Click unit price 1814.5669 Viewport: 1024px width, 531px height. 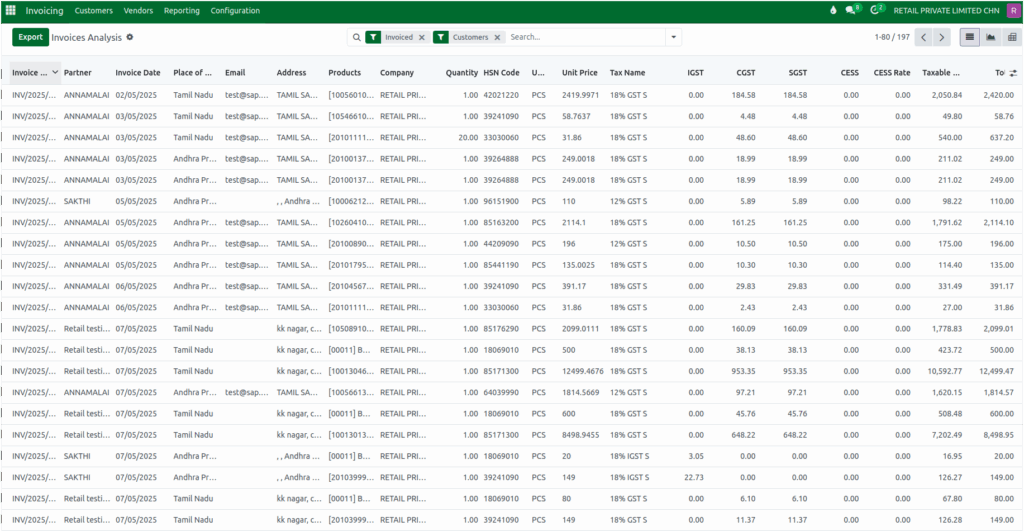581,393
